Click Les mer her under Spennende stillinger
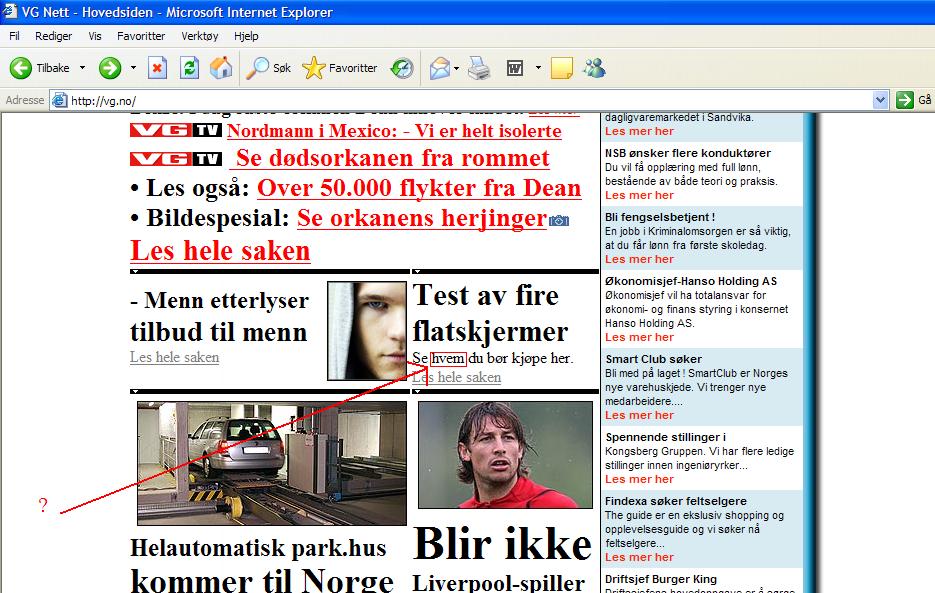The width and height of the screenshot is (935, 593). click(x=639, y=479)
